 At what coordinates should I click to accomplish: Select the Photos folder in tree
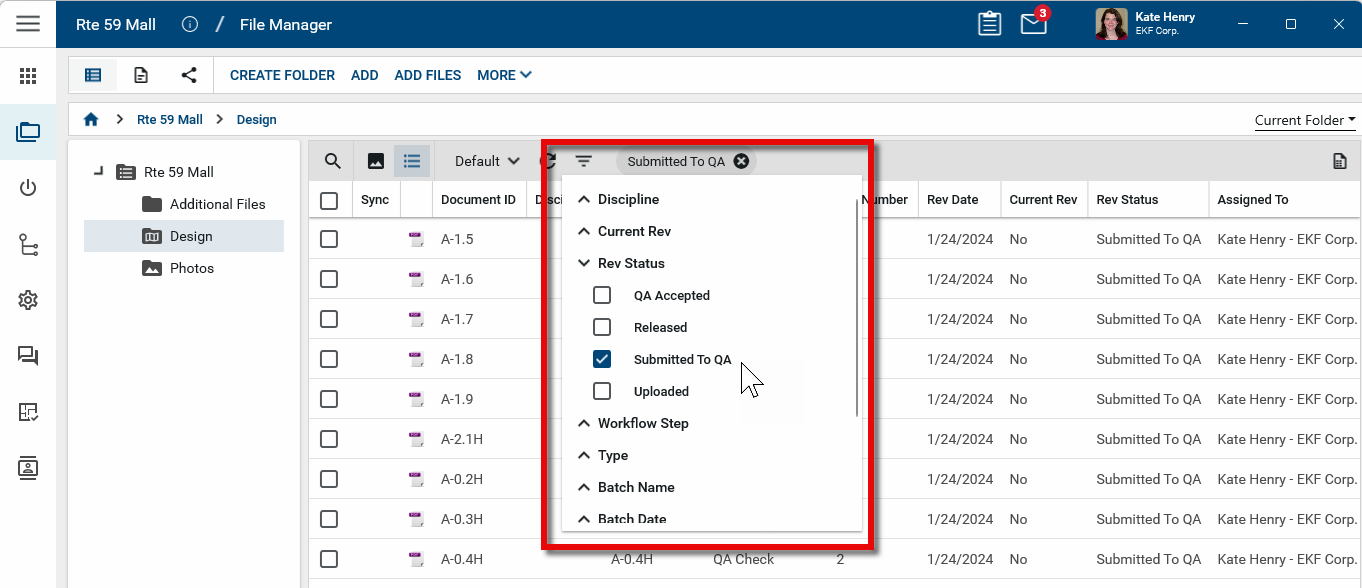point(191,268)
